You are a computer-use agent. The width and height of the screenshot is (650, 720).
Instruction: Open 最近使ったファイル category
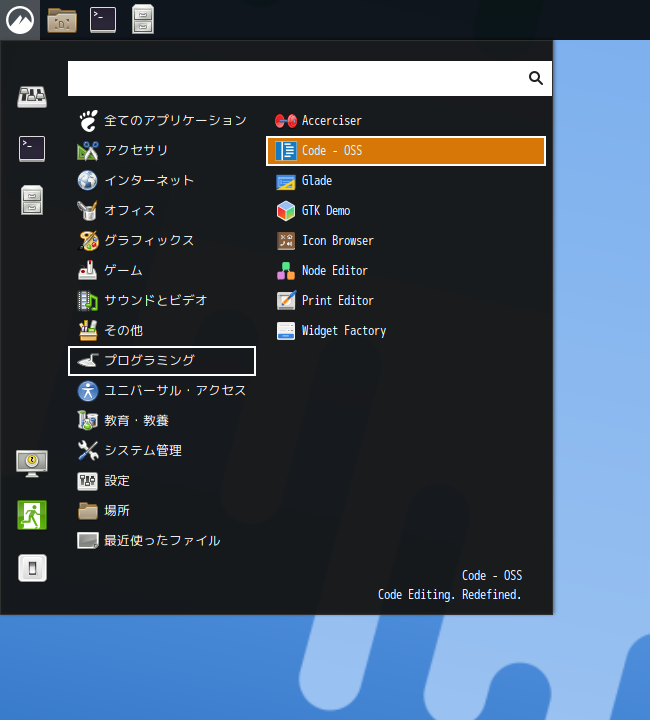pyautogui.click(x=162, y=541)
